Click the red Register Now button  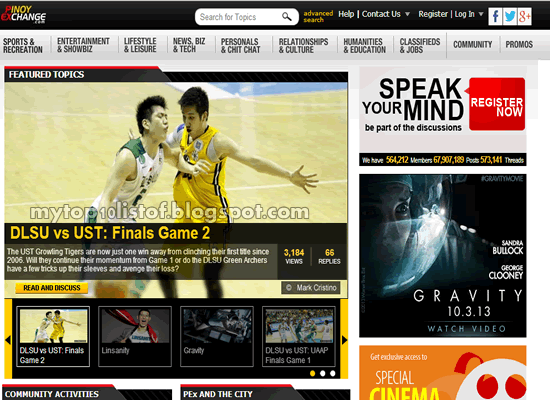497,104
